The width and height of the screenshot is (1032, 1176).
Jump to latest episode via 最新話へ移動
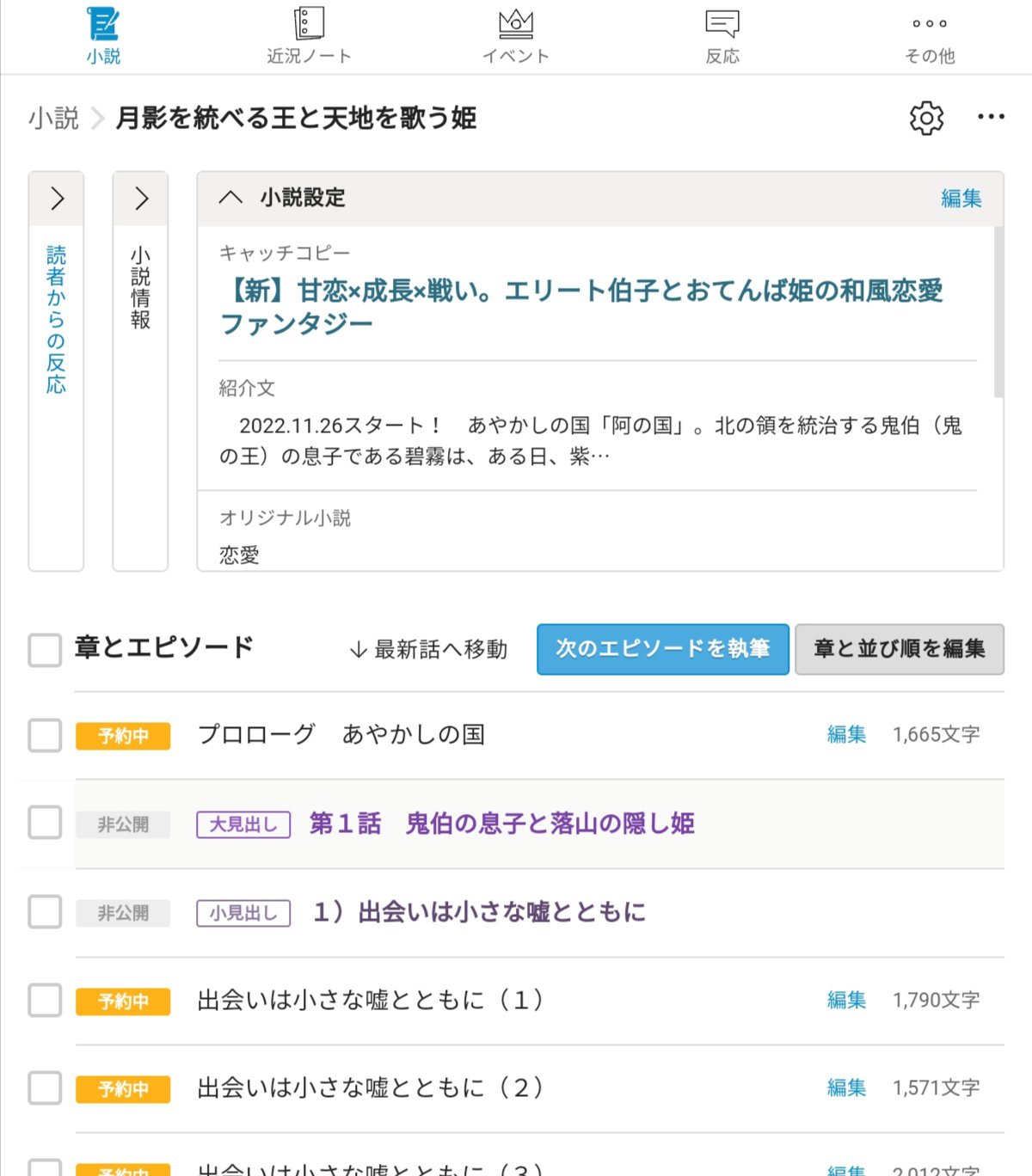pos(428,649)
